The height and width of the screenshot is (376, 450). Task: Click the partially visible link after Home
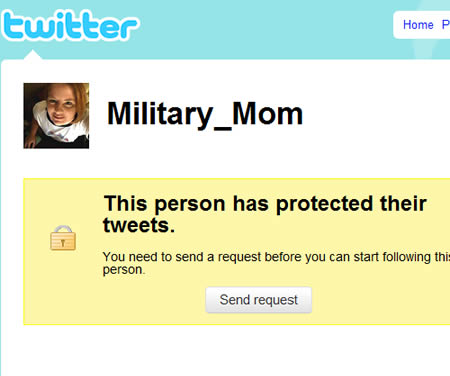(446, 25)
